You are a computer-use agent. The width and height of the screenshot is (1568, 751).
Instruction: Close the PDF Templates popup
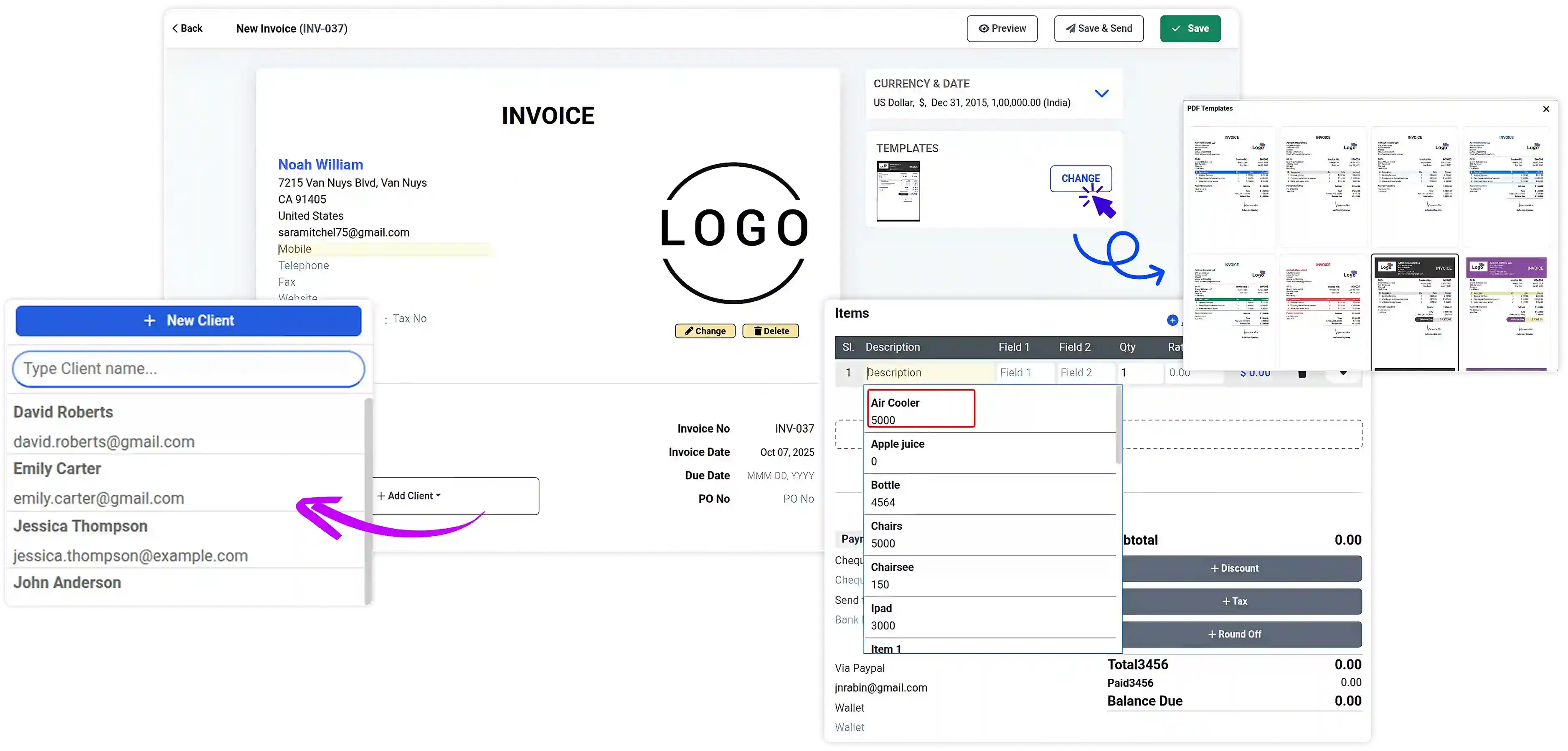click(1545, 109)
